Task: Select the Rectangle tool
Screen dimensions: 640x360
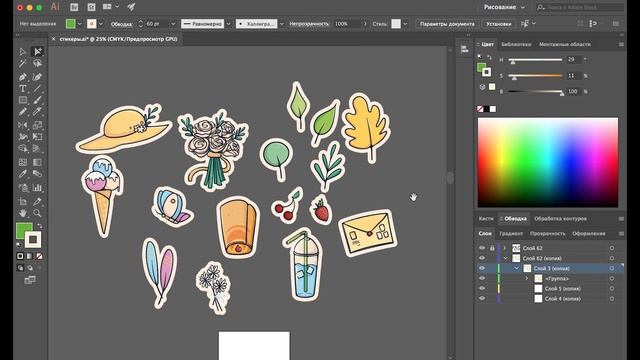Action: 22,100
